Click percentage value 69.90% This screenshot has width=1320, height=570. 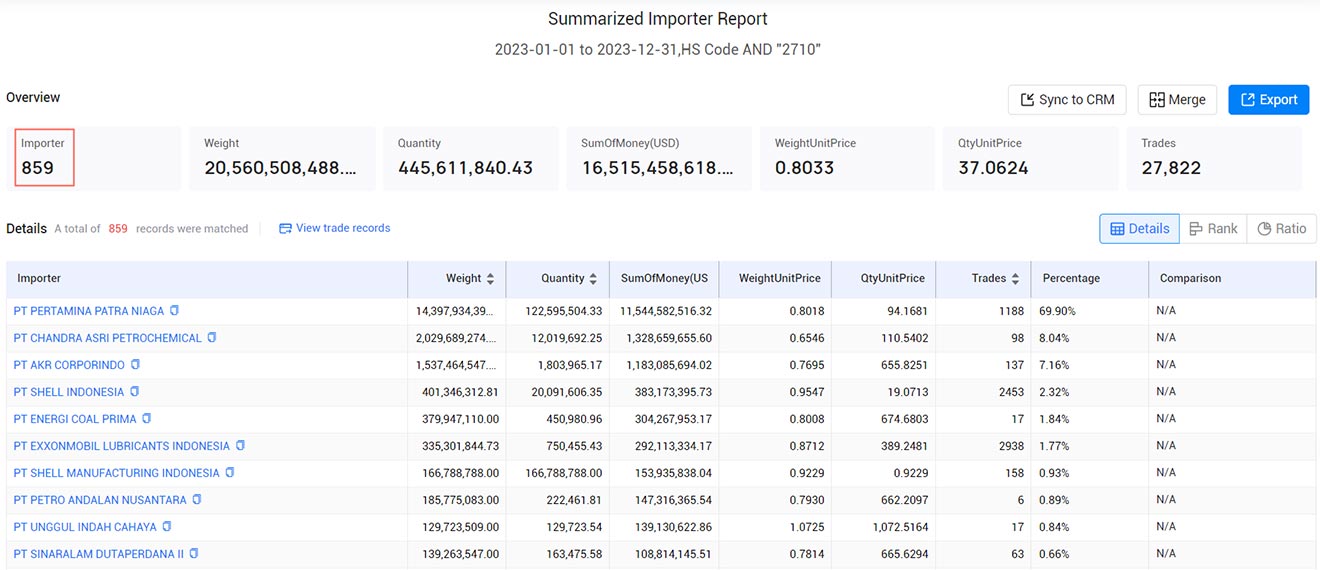(1057, 311)
